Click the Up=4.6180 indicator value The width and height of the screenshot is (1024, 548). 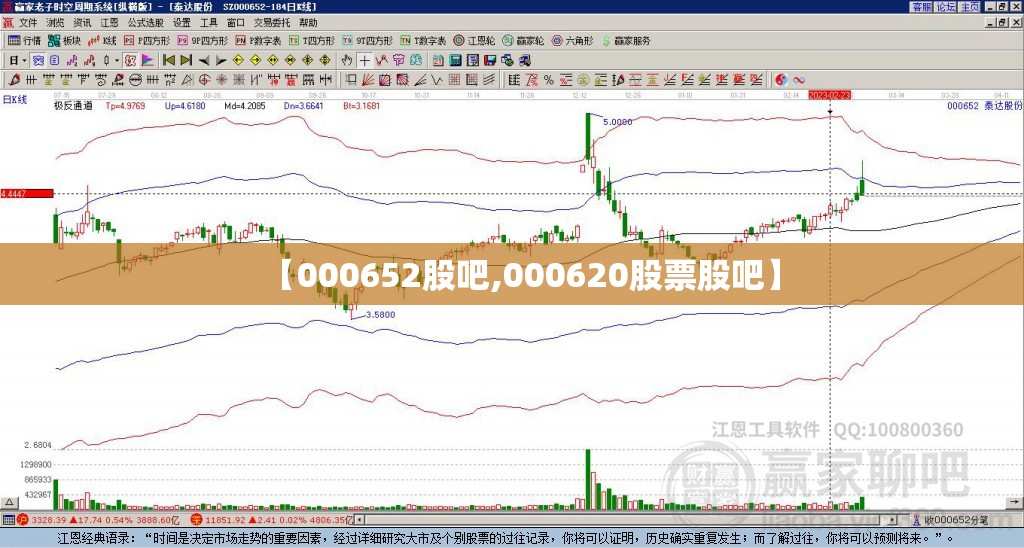coord(185,105)
